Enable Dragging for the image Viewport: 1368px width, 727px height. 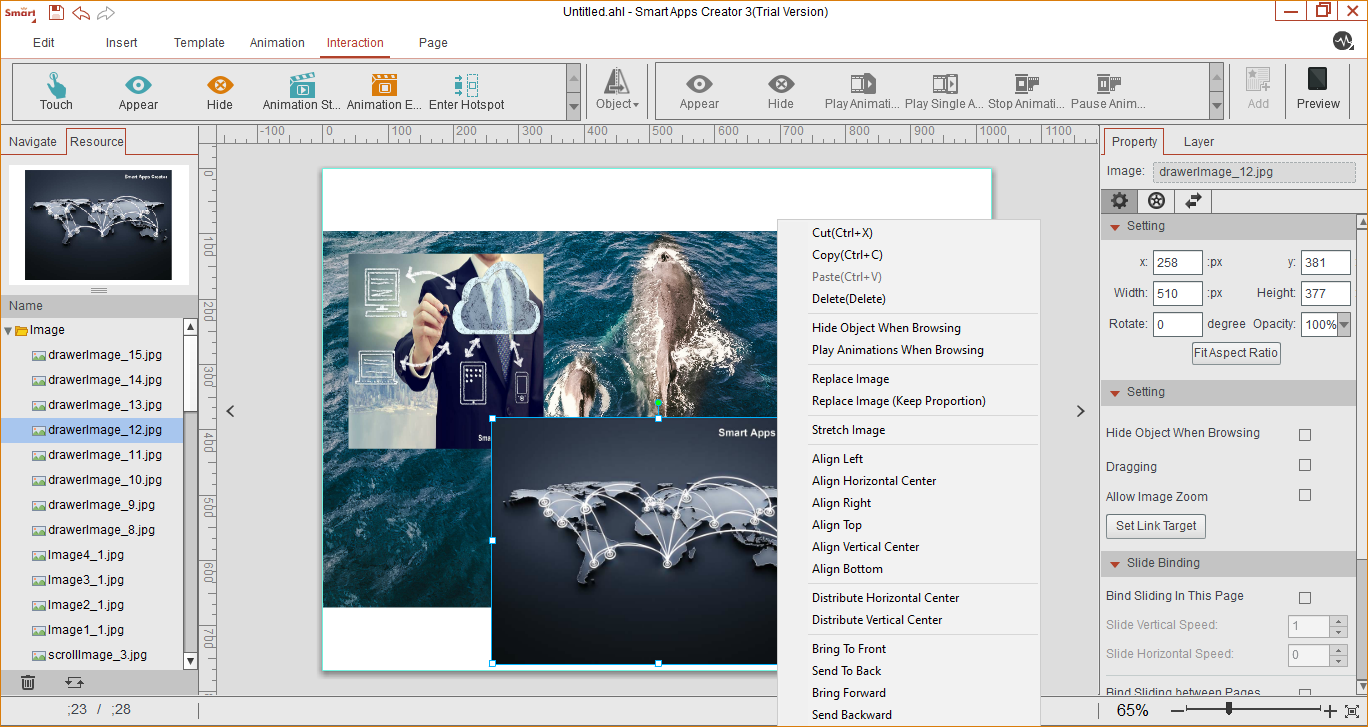pyautogui.click(x=1304, y=464)
